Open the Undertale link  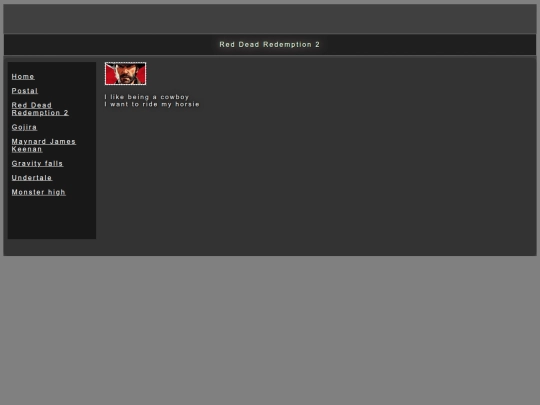coord(32,178)
